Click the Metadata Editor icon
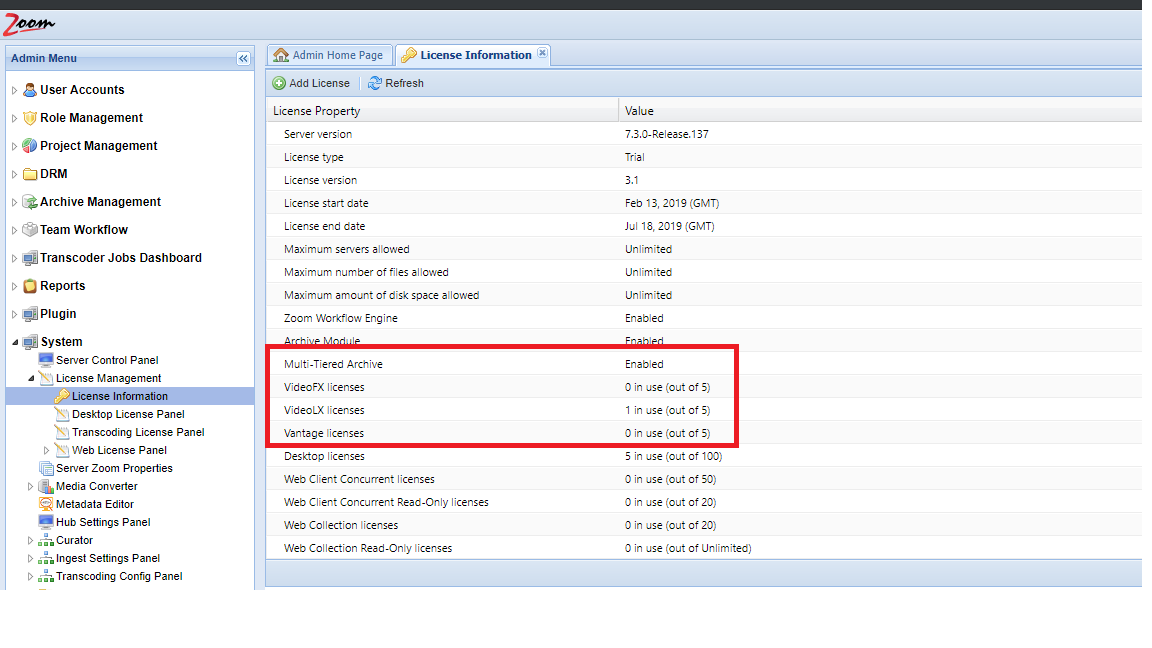The height and width of the screenshot is (648, 1152). (46, 504)
